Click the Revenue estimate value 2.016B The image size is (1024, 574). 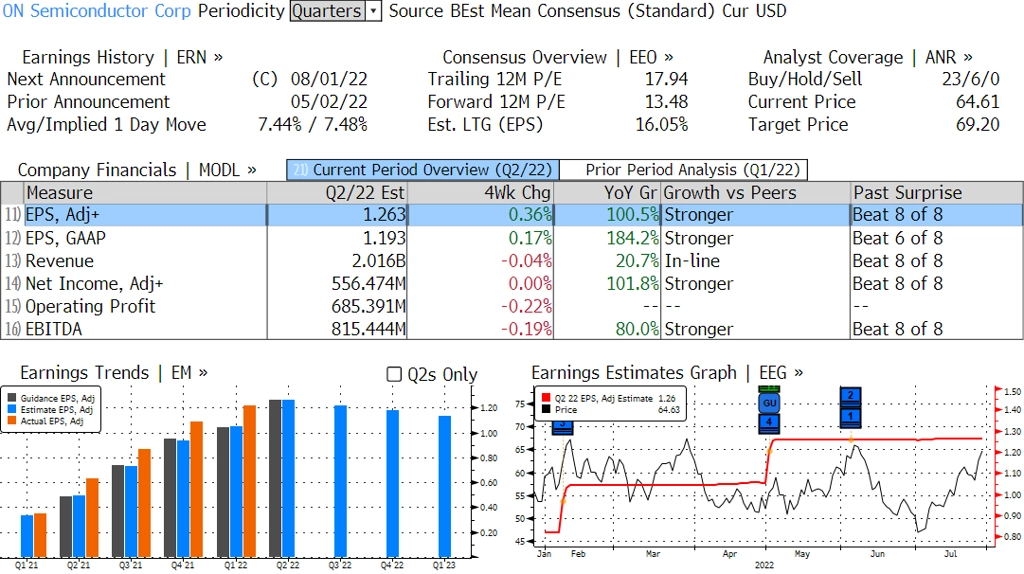pyautogui.click(x=378, y=261)
